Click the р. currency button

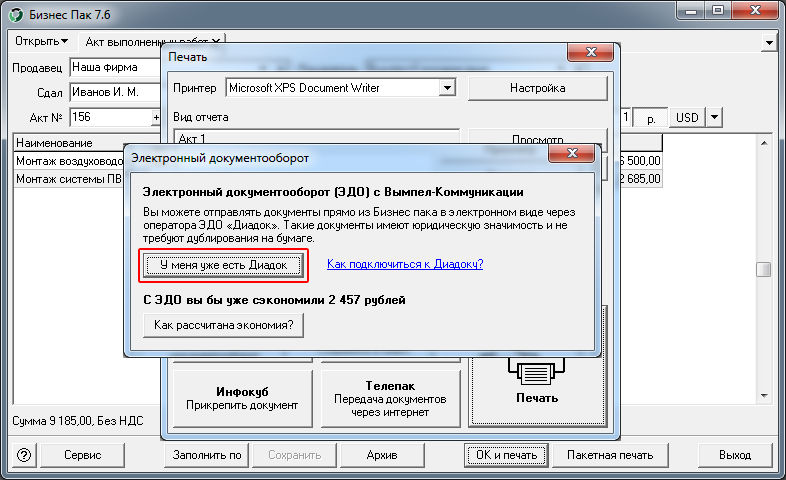(651, 118)
